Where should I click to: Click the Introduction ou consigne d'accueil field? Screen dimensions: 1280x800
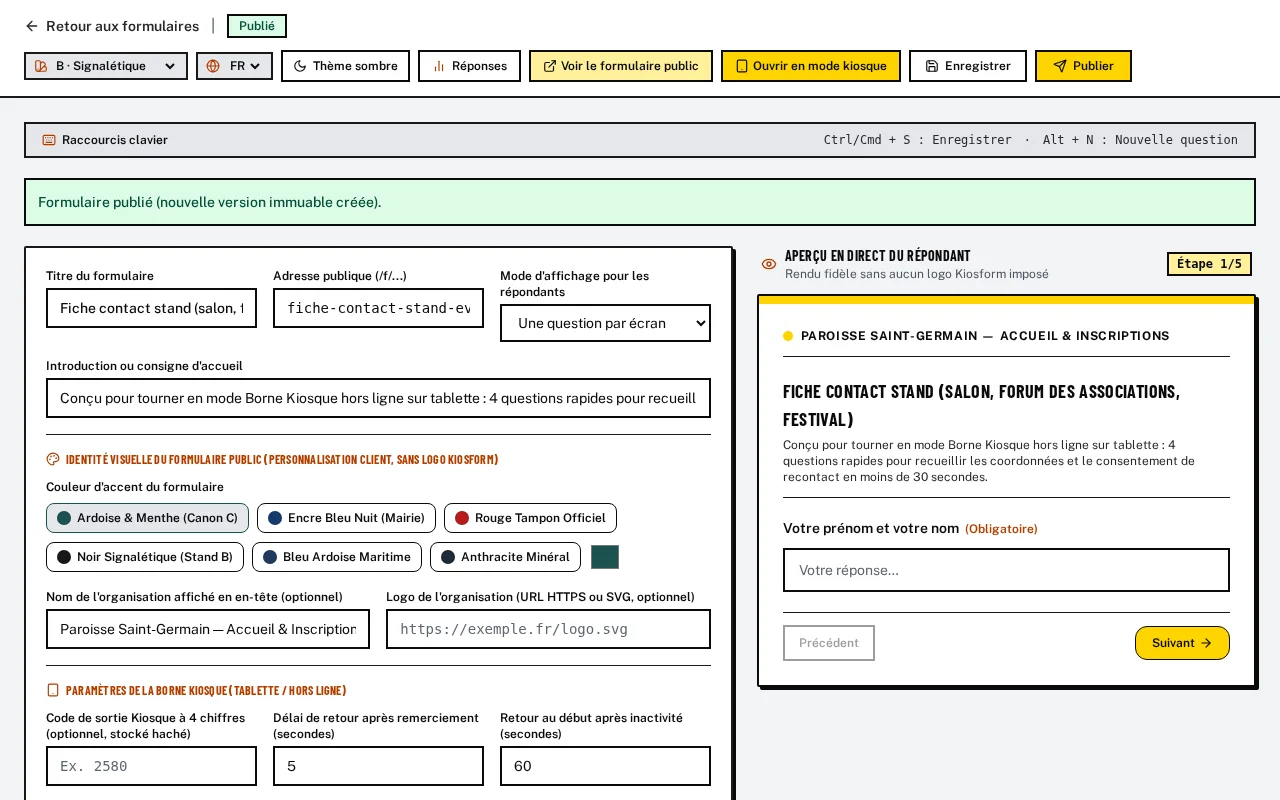point(378,398)
